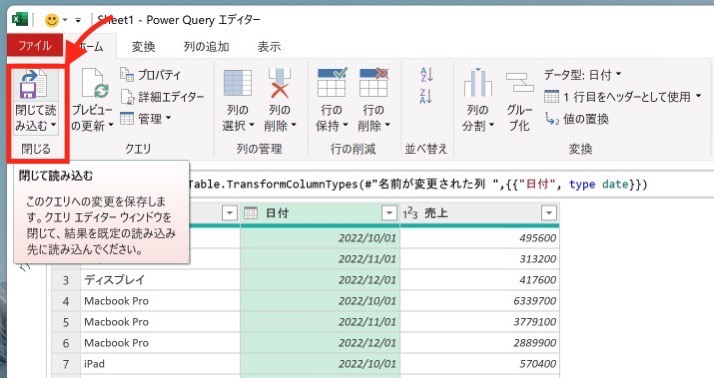Select the Macbook Pro cell in row 5

(160, 322)
